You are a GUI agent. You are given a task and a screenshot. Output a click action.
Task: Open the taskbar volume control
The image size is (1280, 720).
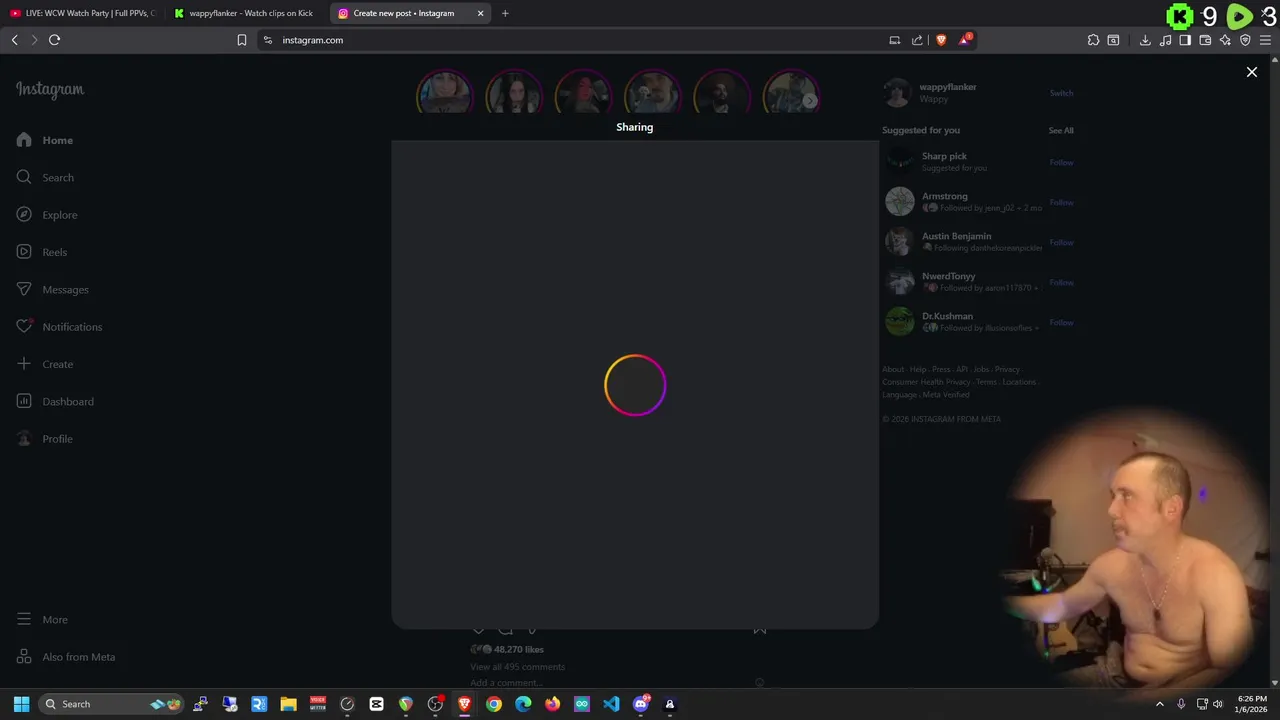(1218, 704)
